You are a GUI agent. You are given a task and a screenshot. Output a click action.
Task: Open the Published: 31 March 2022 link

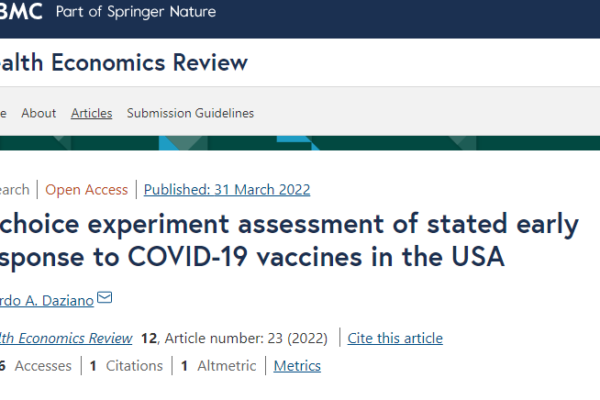(227, 190)
